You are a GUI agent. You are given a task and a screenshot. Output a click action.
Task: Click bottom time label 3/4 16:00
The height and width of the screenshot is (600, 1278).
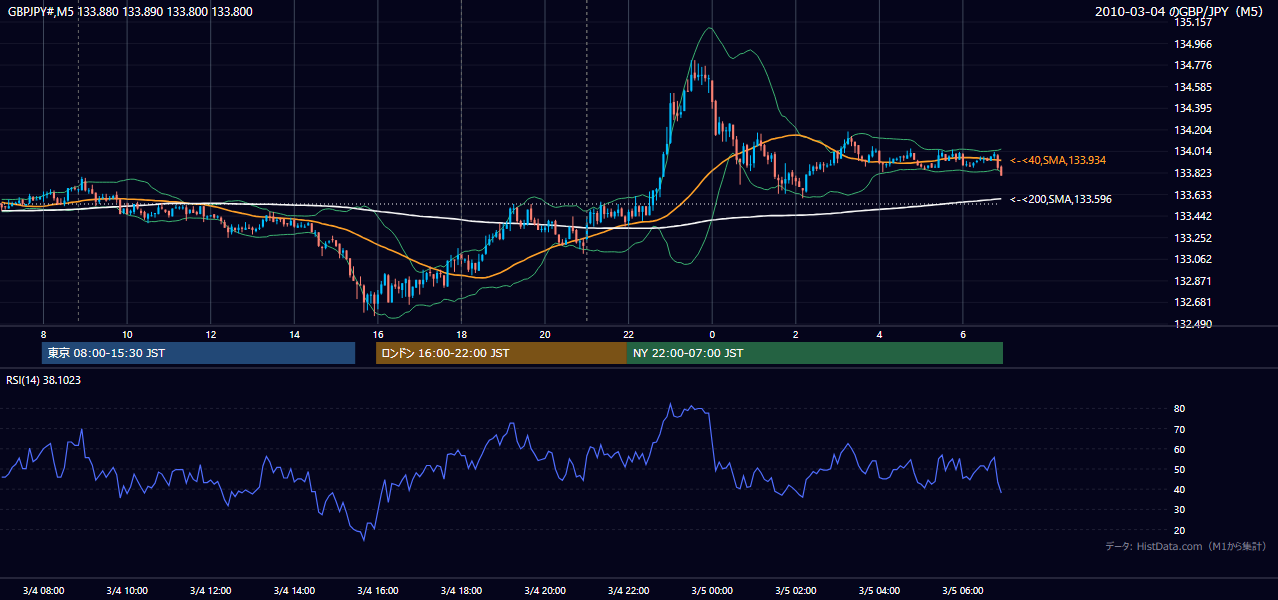378,590
